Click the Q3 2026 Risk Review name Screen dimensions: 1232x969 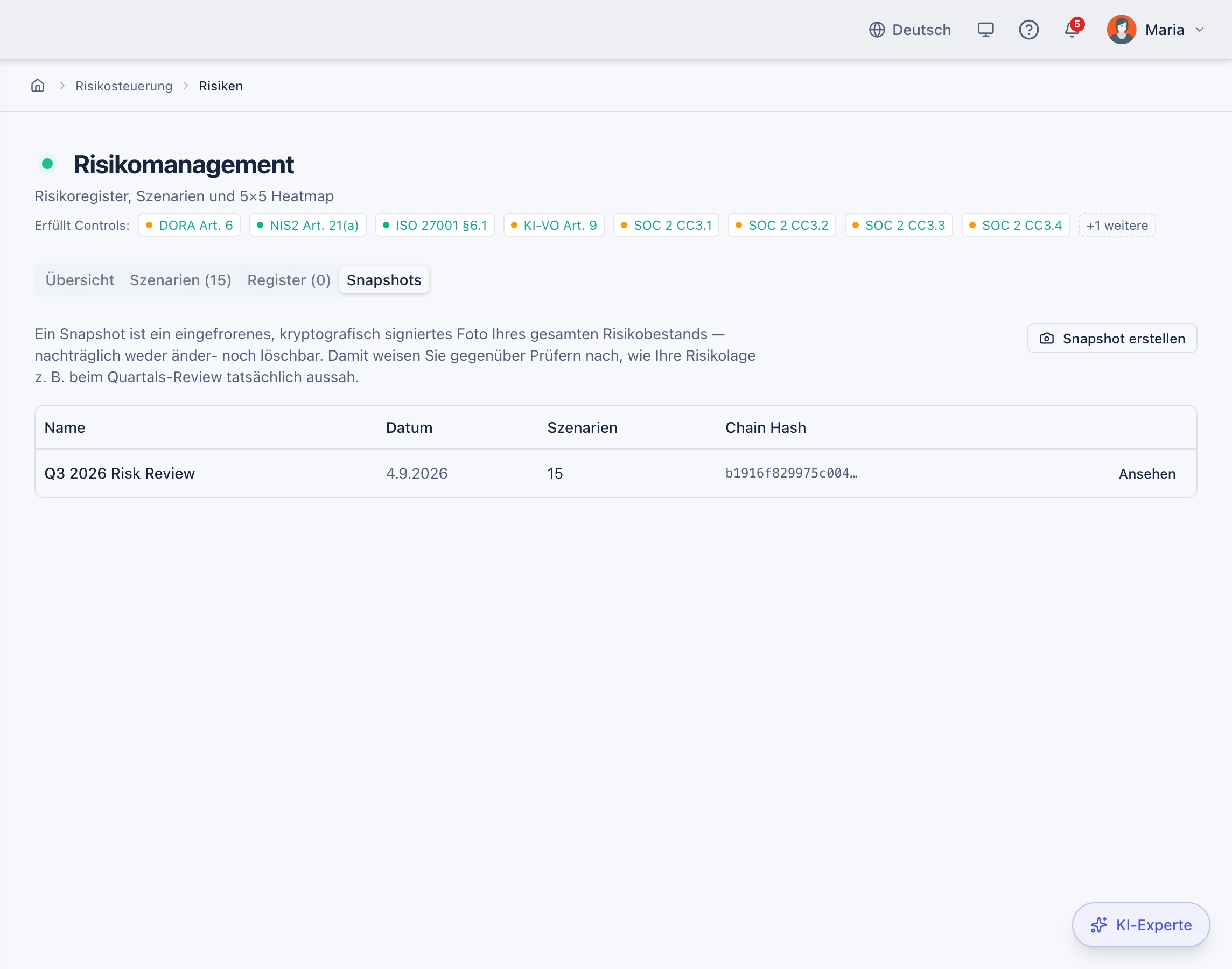[120, 473]
